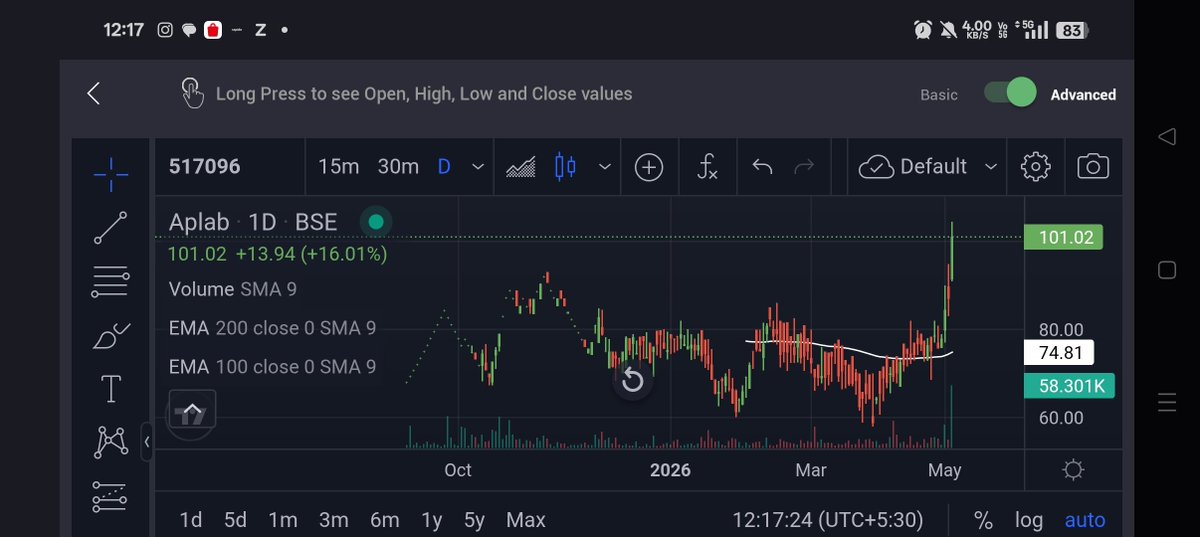Open the chart patterns tool
Image resolution: width=1200 pixels, height=537 pixels.
[111, 442]
